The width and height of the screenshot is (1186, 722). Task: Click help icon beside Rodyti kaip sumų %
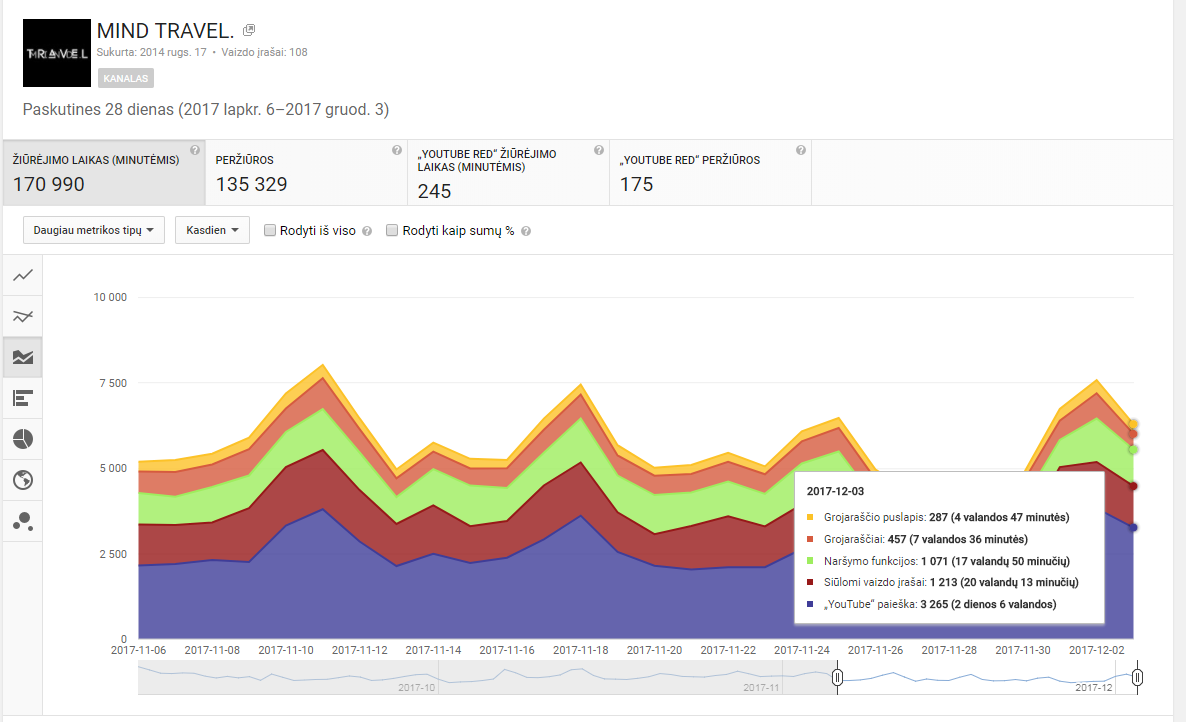pyautogui.click(x=526, y=231)
